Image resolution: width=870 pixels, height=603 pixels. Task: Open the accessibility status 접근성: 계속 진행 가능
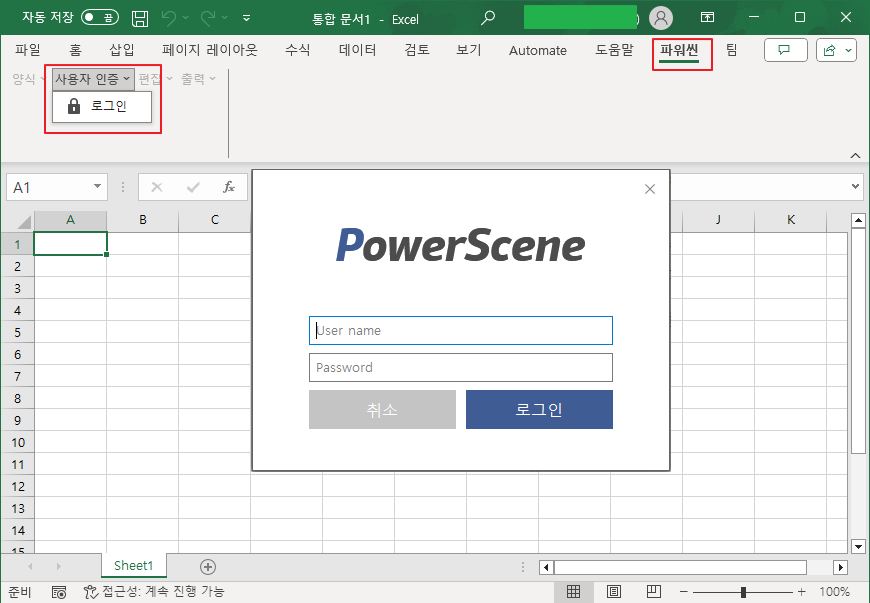pos(154,591)
